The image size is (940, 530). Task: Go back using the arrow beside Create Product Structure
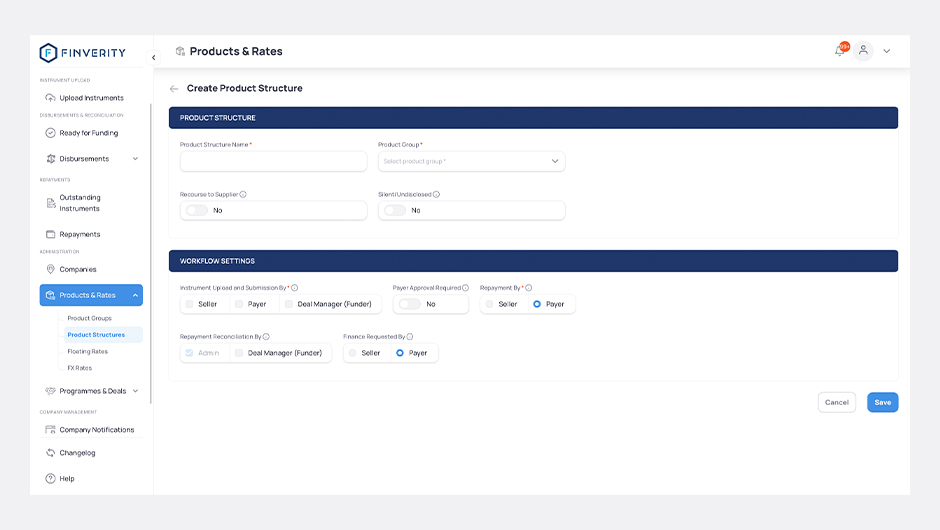click(x=174, y=89)
